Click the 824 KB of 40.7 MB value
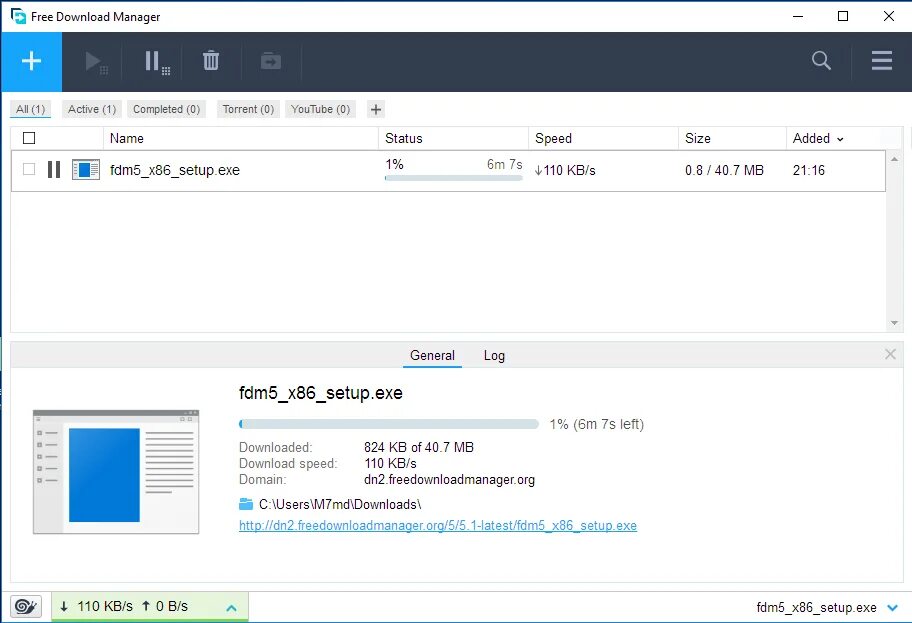 [x=419, y=447]
